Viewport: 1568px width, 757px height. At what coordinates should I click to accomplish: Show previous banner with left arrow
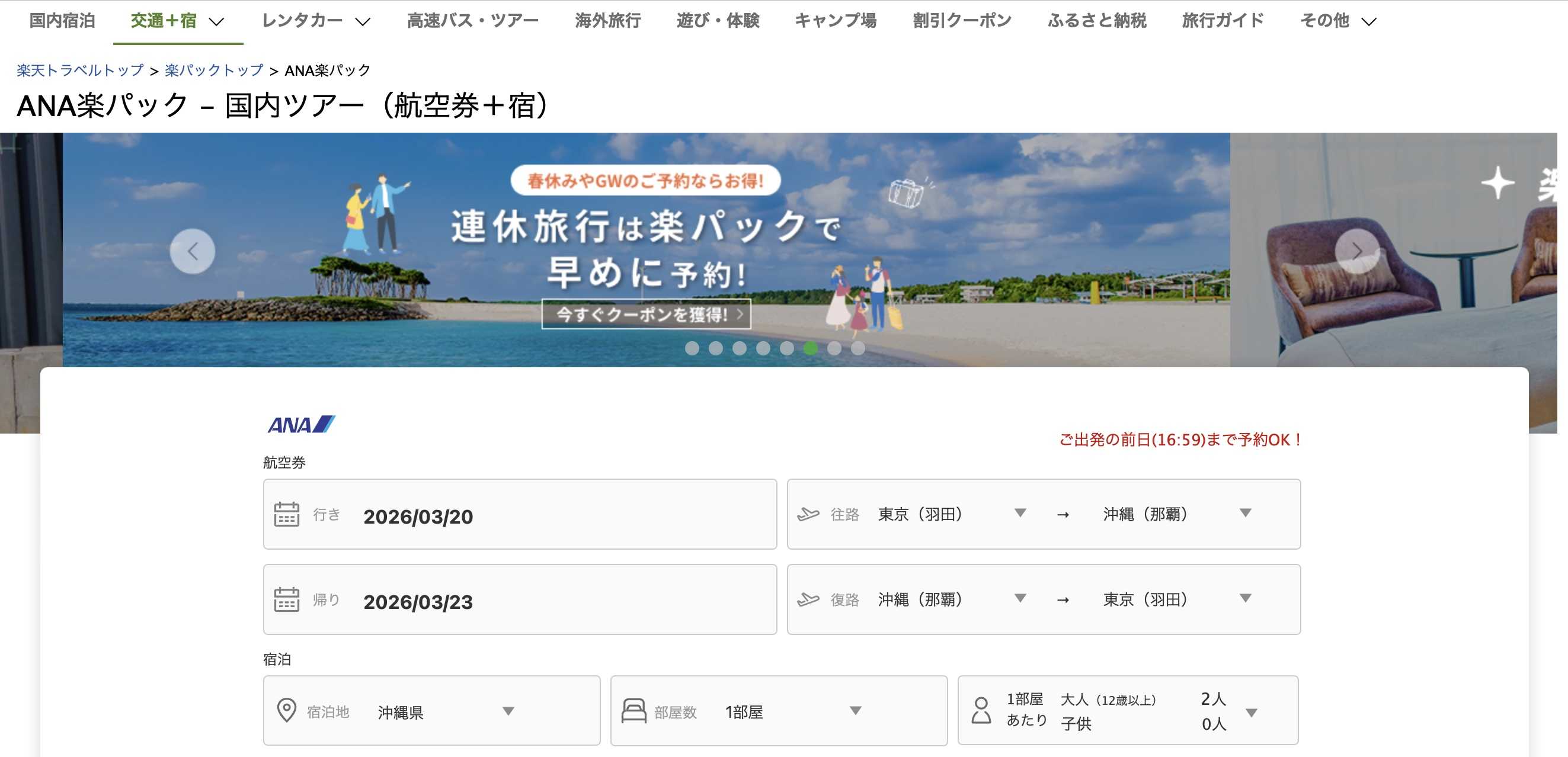193,251
